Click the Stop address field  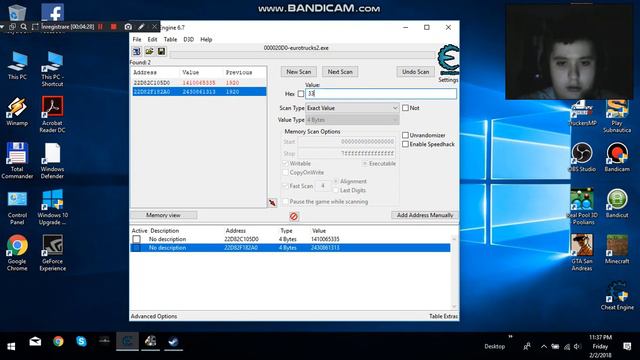click(347, 153)
